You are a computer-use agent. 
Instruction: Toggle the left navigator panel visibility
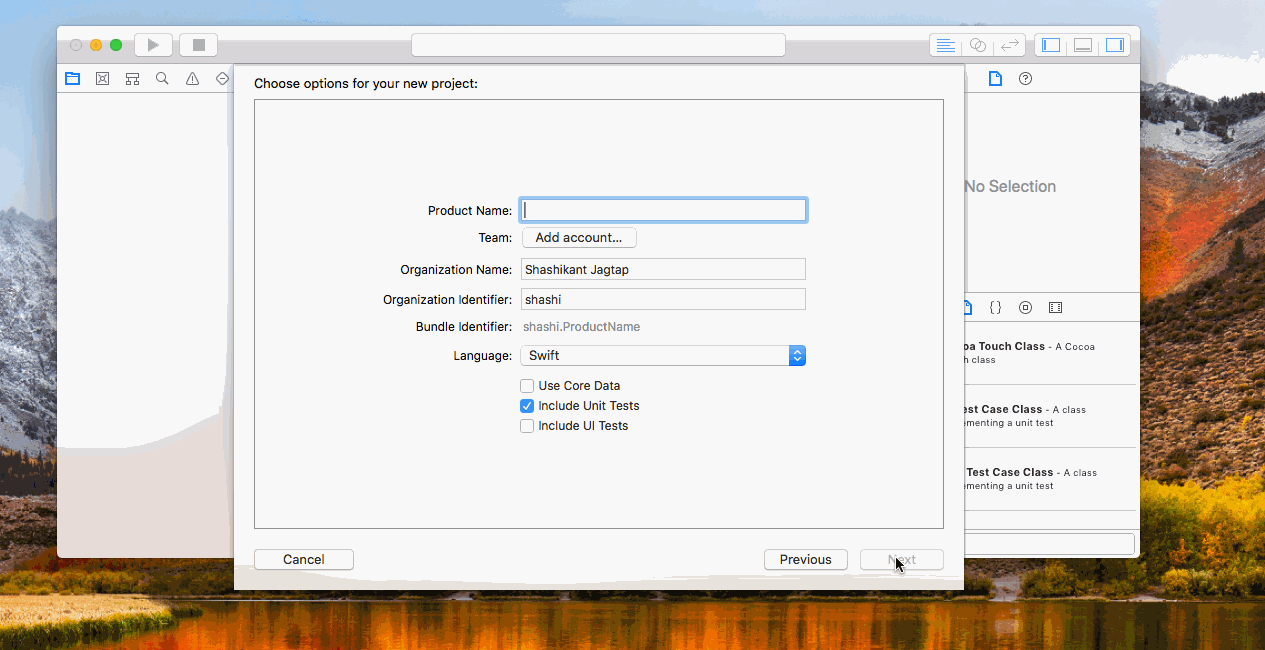[x=1051, y=44]
